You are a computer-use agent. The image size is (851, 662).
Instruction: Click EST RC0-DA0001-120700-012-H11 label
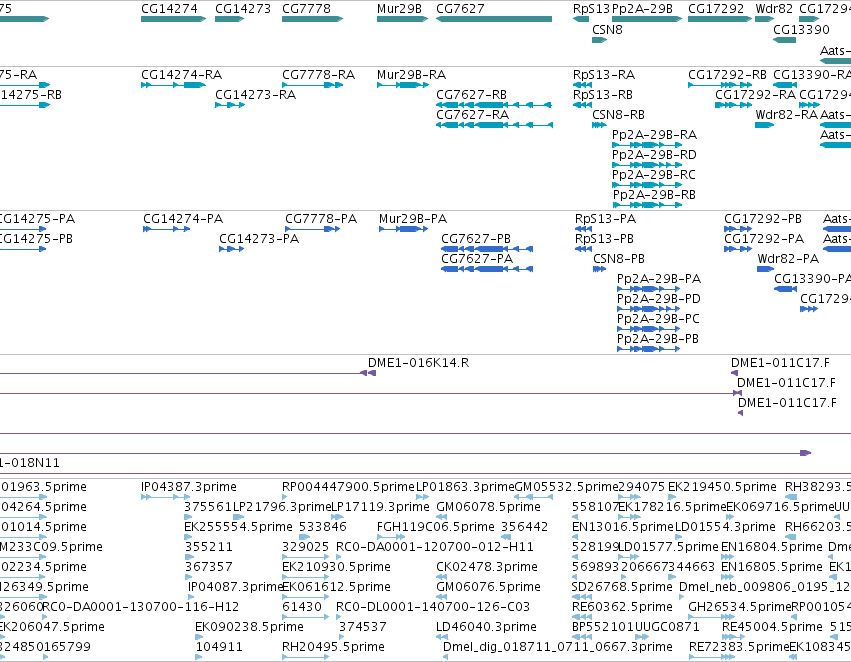(435, 546)
